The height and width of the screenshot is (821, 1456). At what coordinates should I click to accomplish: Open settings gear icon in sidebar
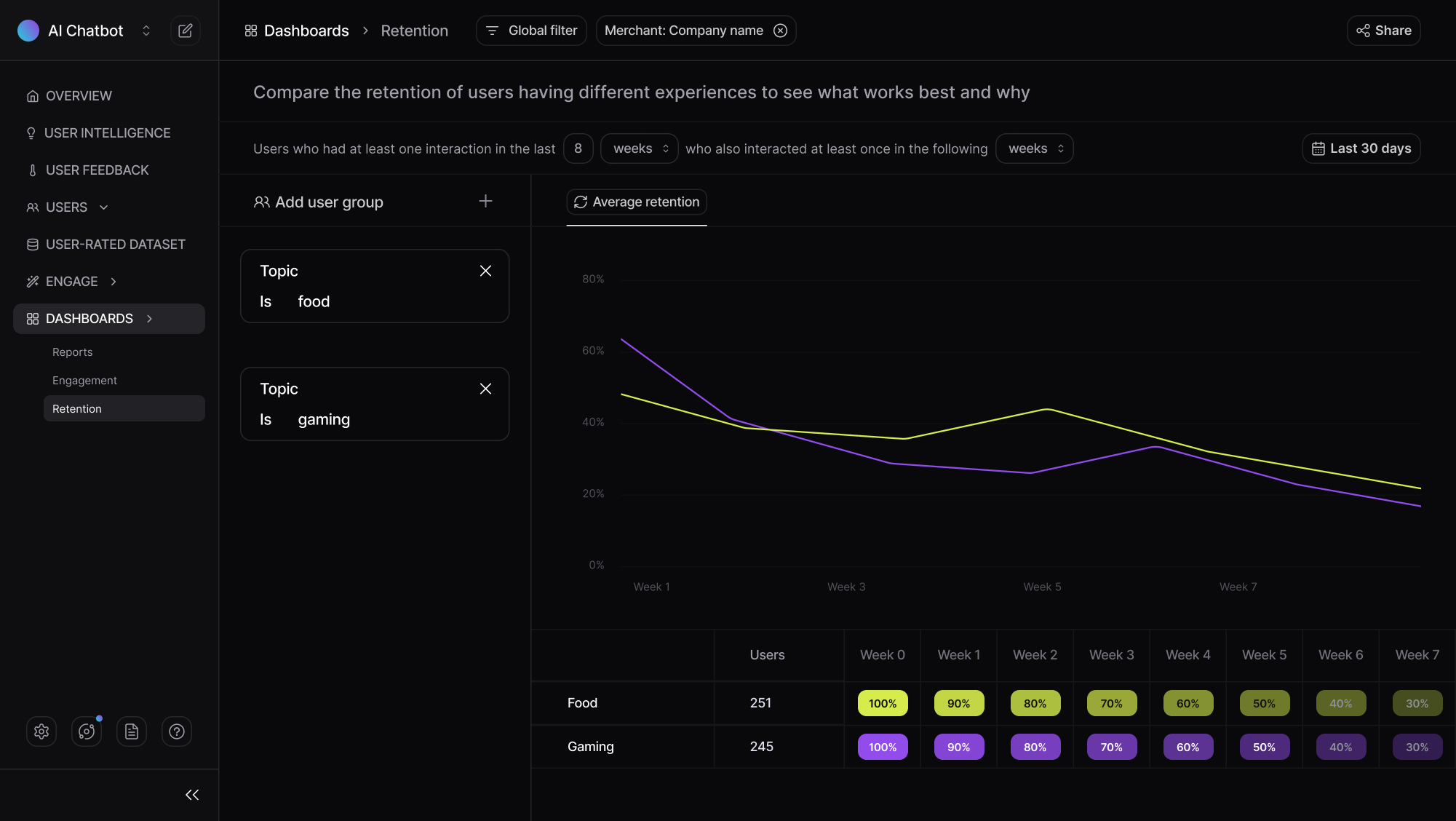pos(41,731)
